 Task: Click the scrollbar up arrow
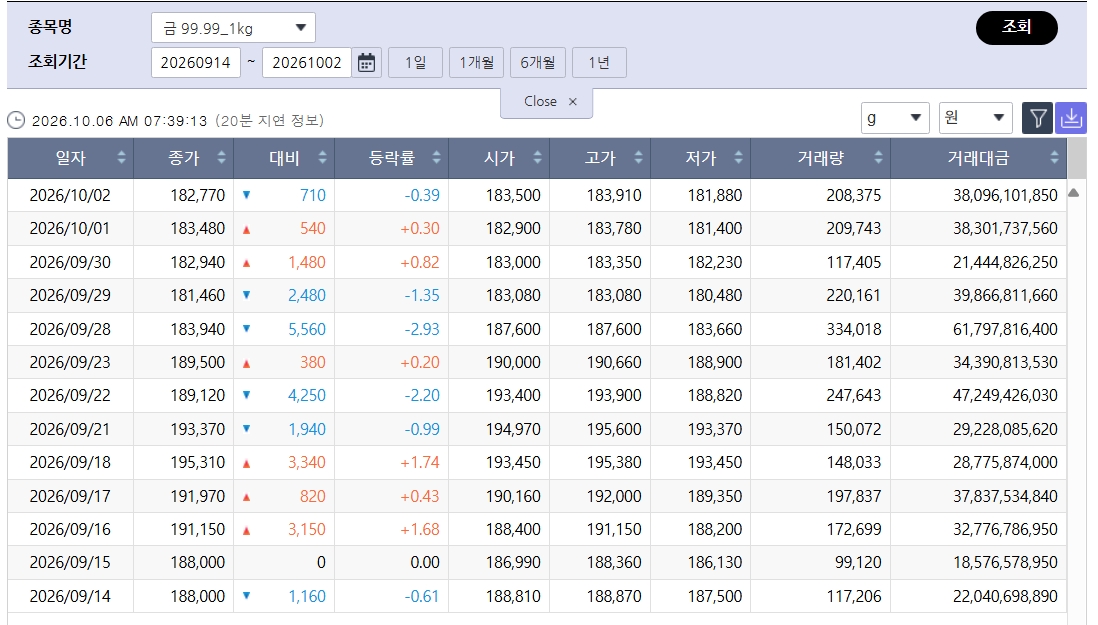coord(1073,193)
